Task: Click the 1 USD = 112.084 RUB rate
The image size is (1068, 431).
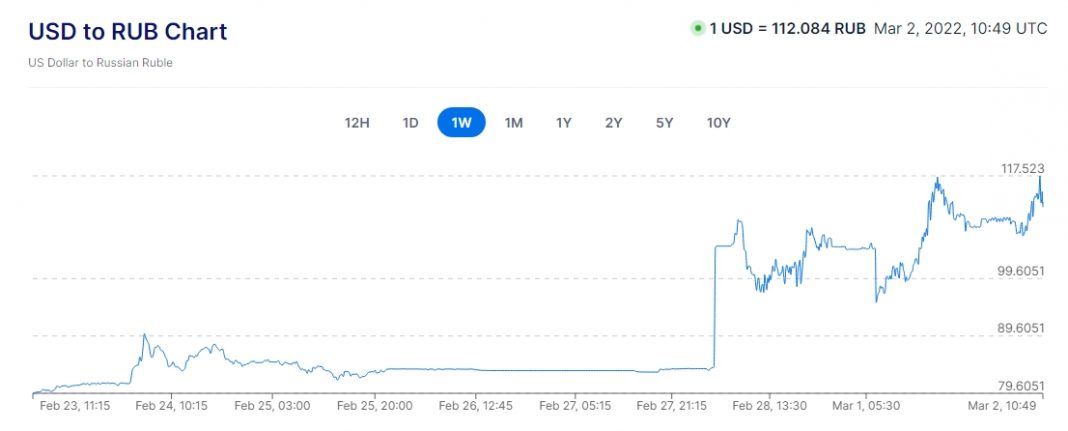Action: click(x=787, y=28)
